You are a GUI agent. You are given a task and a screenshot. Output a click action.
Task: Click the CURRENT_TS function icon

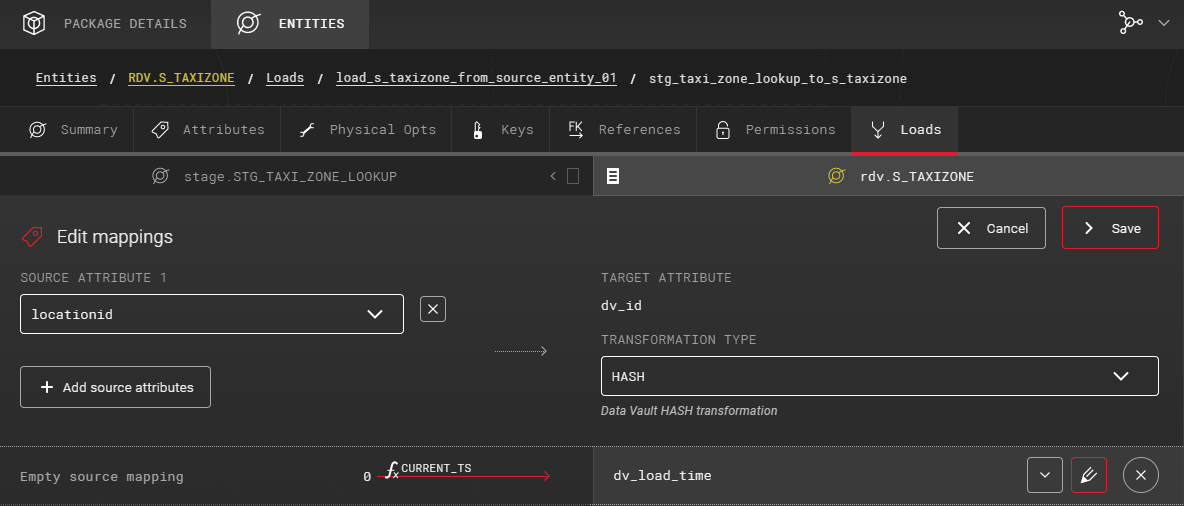click(393, 470)
